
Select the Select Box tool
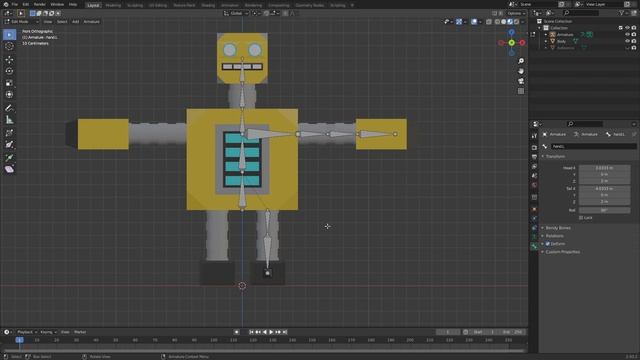click(x=9, y=35)
